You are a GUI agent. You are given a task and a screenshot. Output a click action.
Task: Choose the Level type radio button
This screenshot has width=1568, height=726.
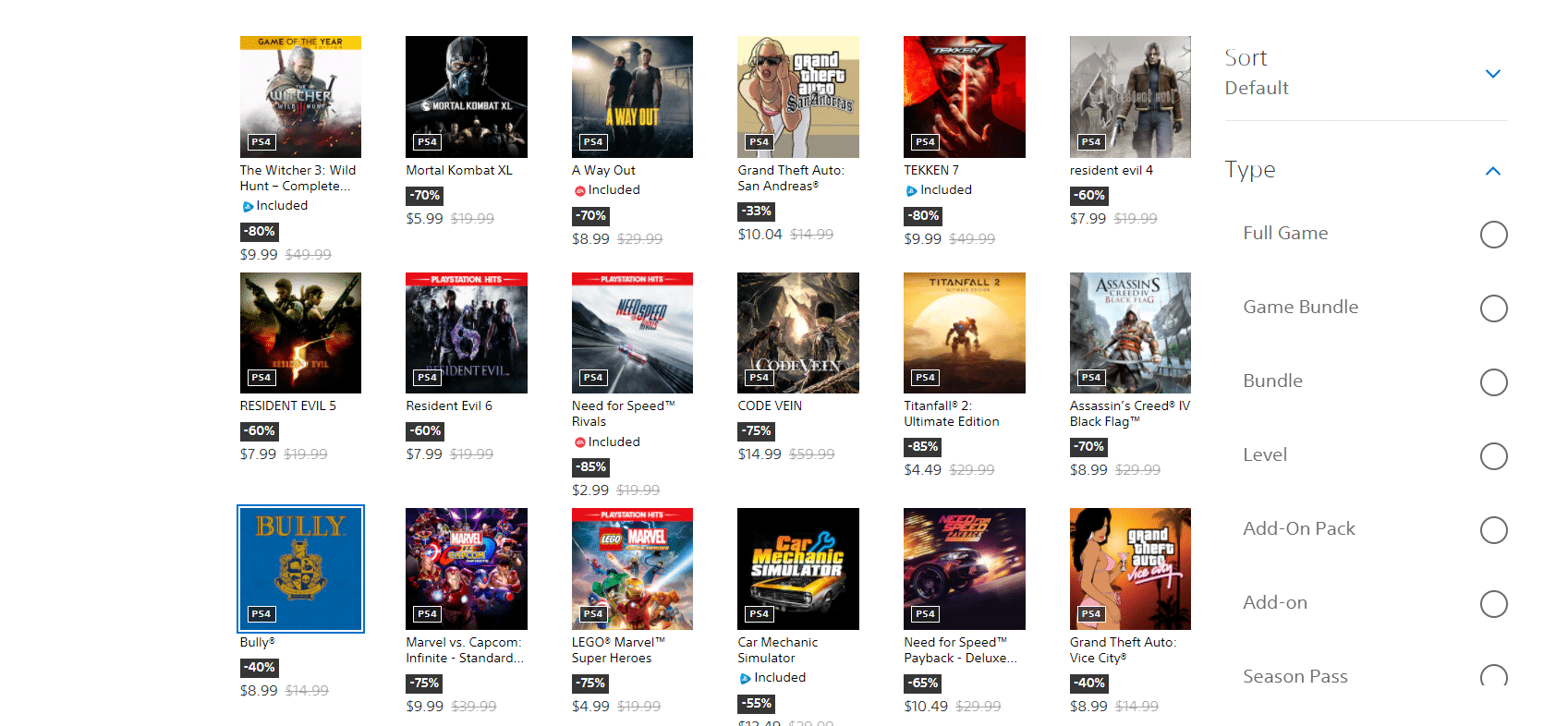point(1493,456)
